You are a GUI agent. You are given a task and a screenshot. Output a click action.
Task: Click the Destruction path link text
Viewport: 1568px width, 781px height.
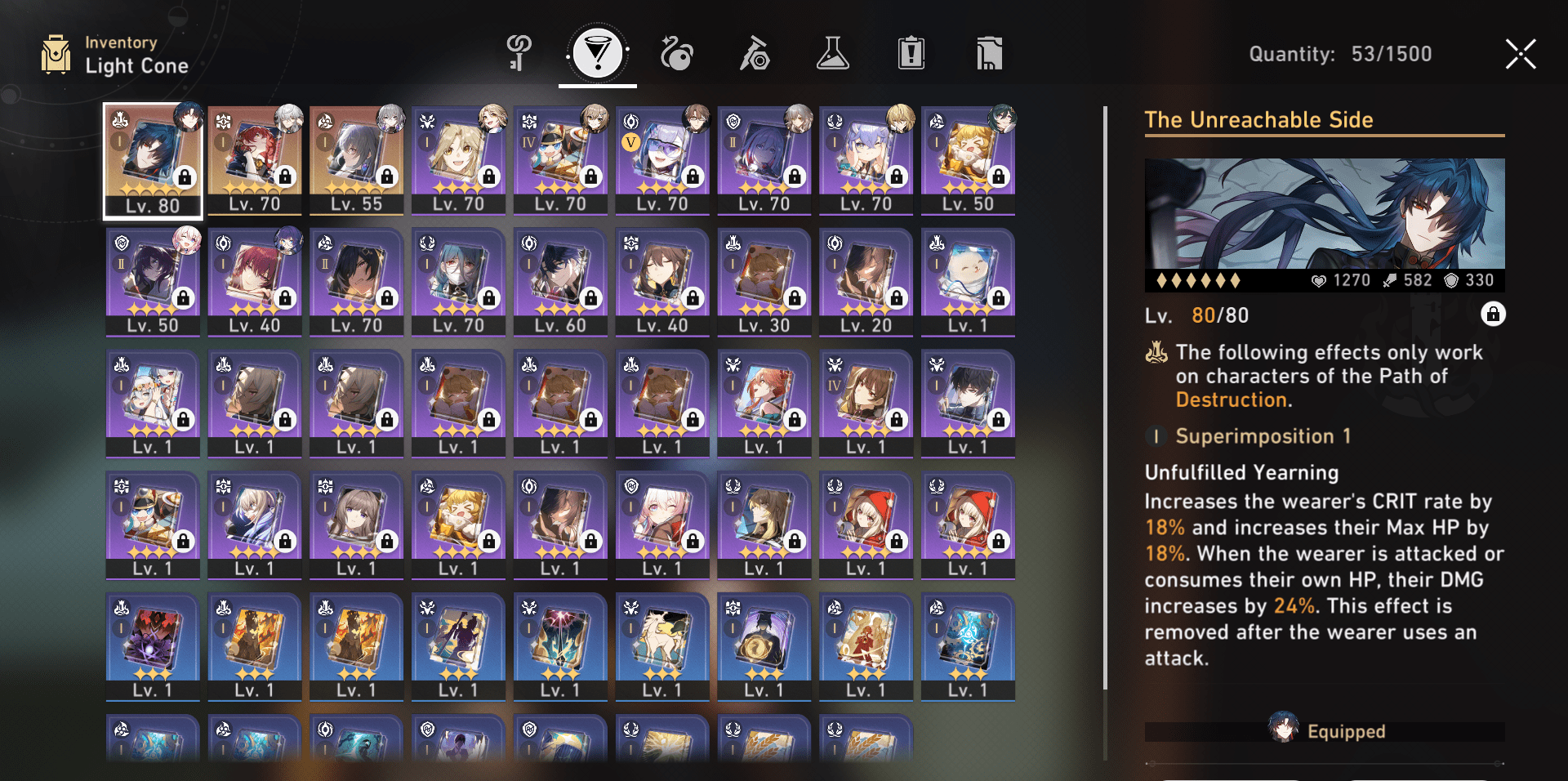(x=1232, y=399)
